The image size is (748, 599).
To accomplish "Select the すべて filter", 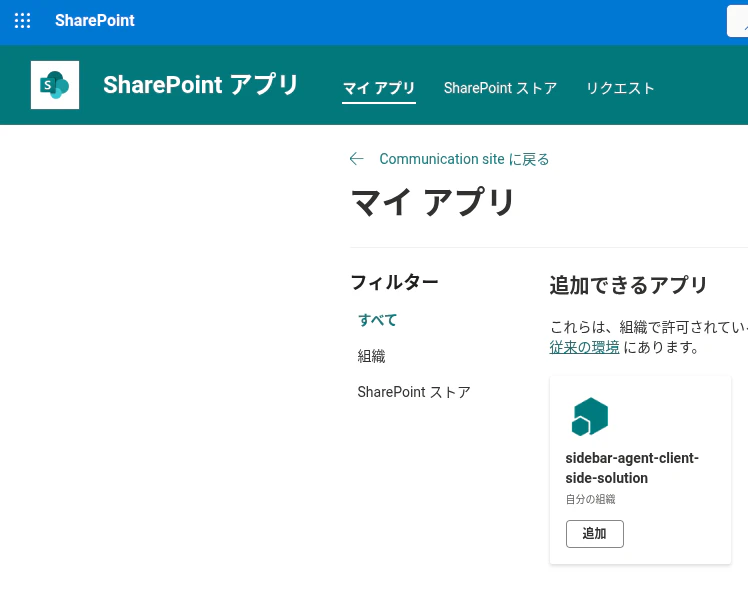I will (x=377, y=320).
